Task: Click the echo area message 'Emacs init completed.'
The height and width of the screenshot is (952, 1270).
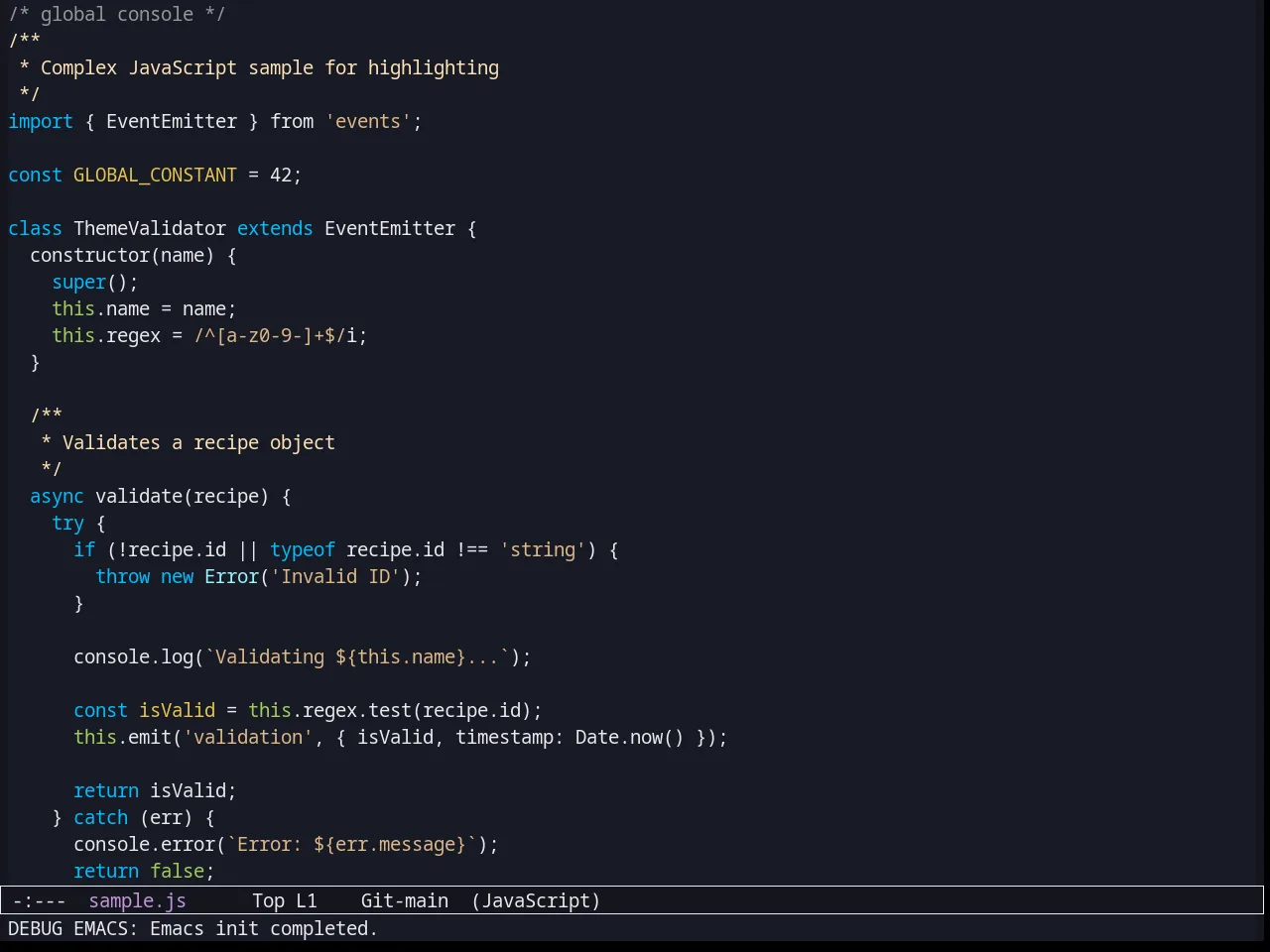Action: click(264, 928)
